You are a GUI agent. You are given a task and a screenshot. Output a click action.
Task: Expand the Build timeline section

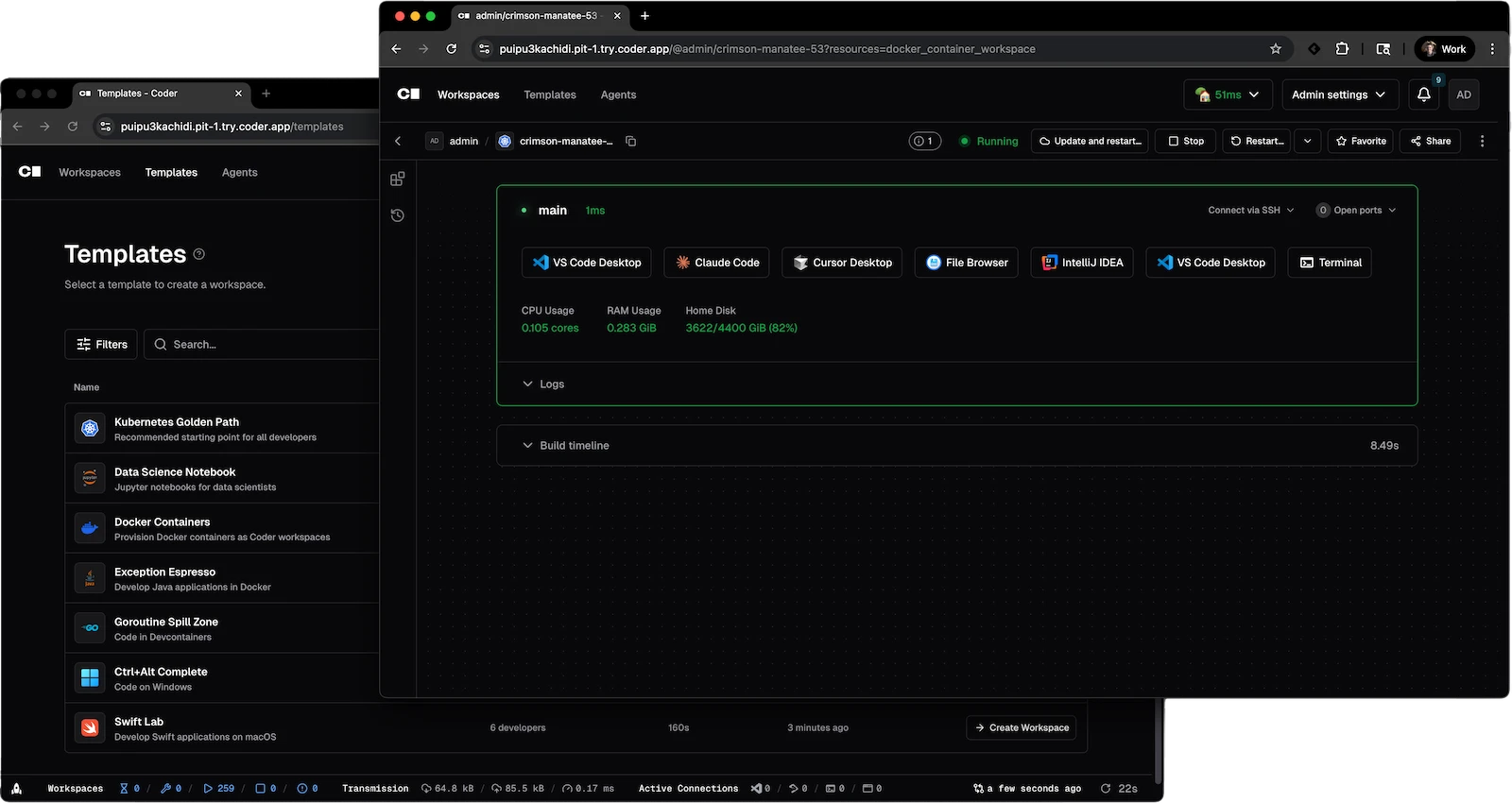click(957, 446)
